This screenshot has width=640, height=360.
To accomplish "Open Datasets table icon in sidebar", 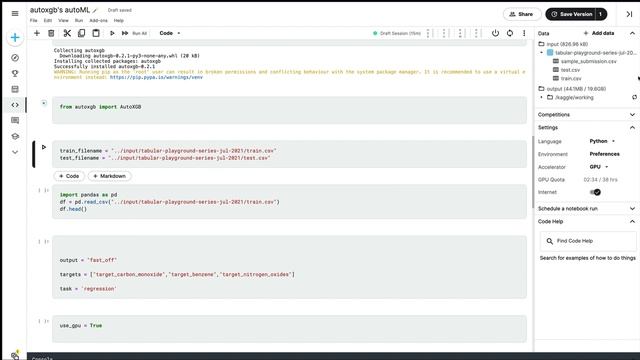I will tap(15, 89).
